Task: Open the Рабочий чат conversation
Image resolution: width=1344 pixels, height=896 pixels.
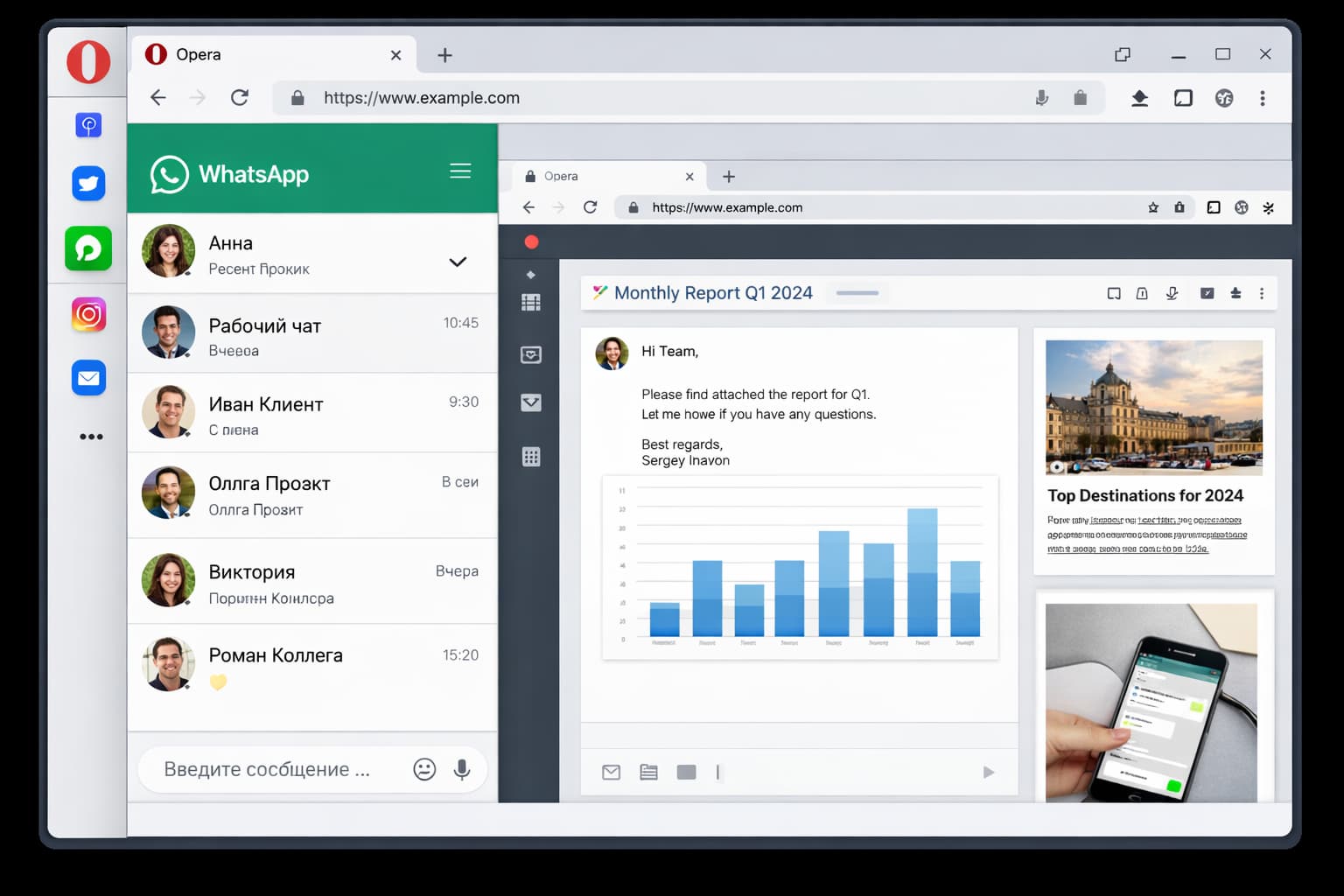Action: coord(312,335)
